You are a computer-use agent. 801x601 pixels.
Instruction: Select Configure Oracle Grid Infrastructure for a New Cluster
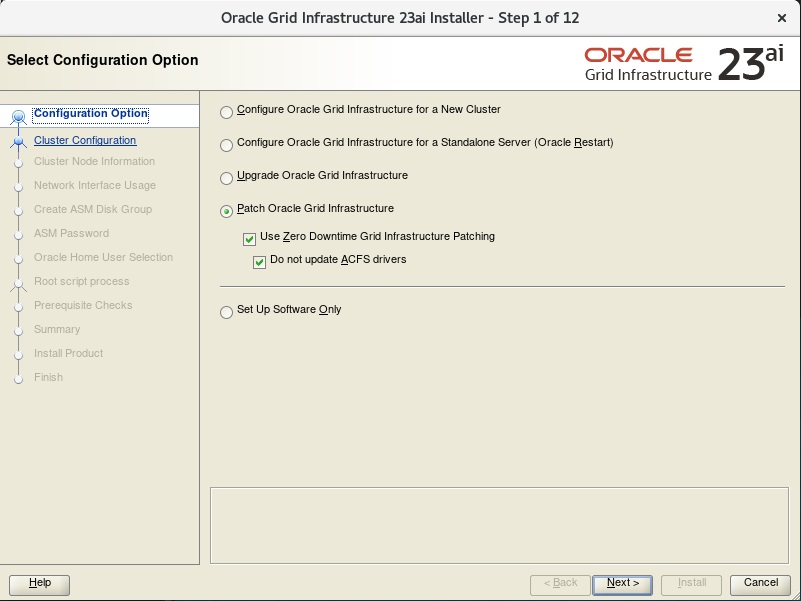pos(226,112)
